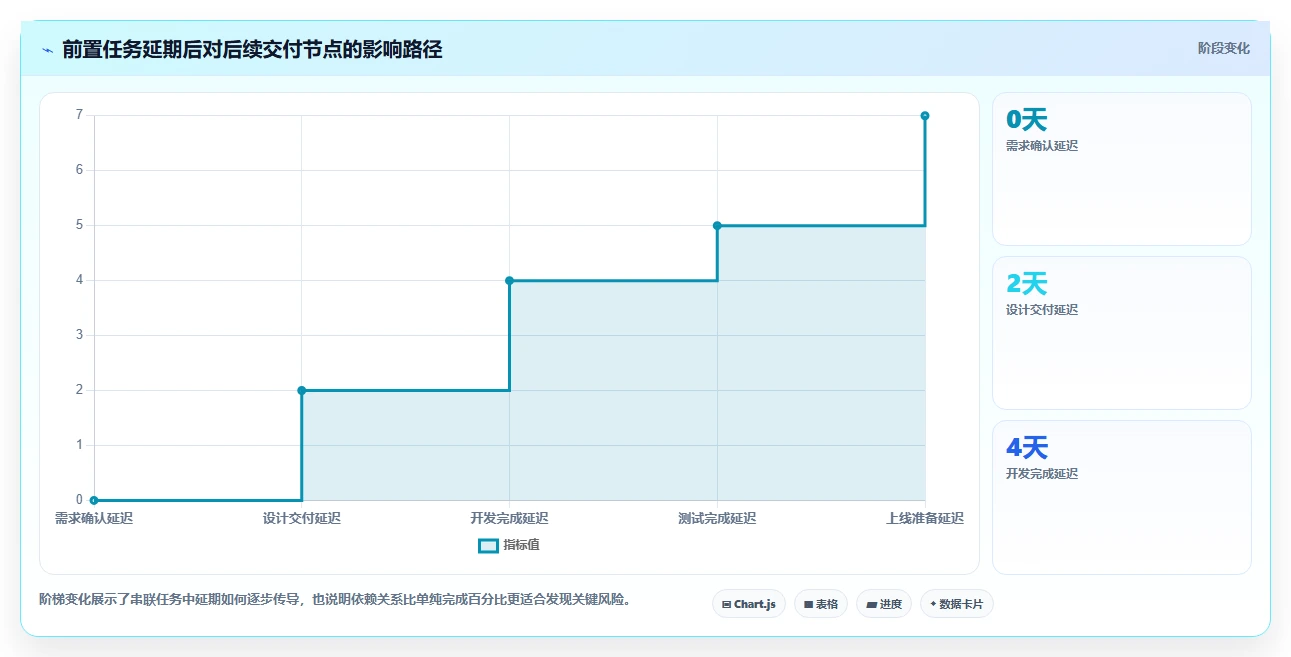
Task: Select the 数据卡片 chip
Action: tap(957, 604)
